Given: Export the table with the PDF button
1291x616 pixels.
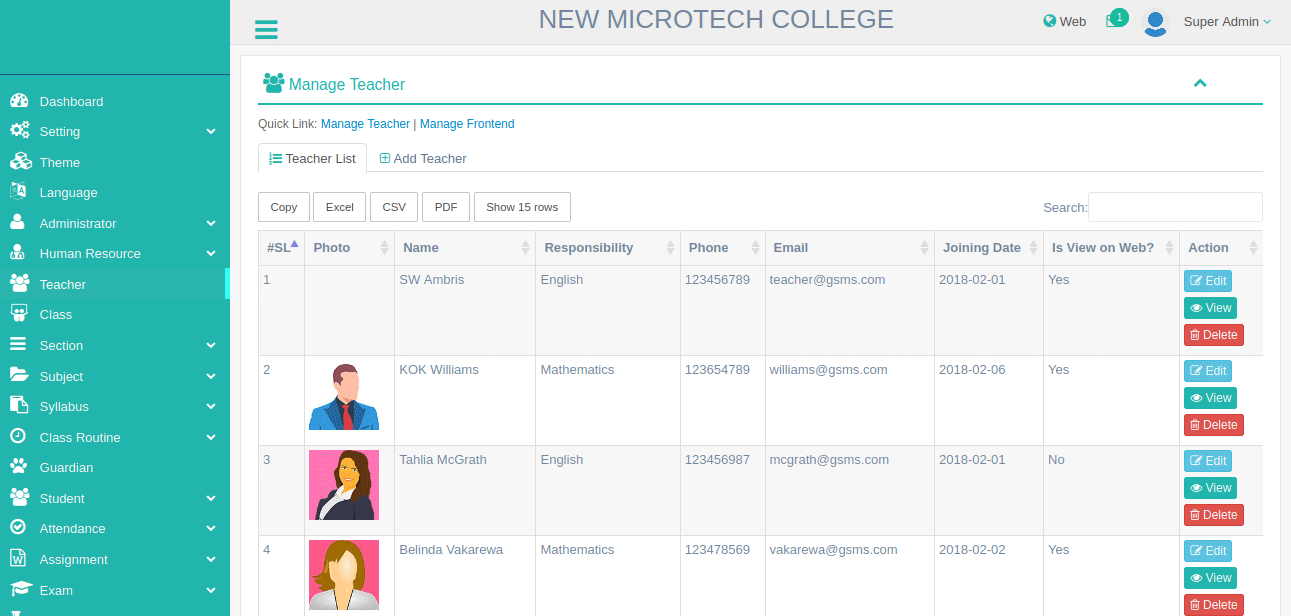Looking at the screenshot, I should [x=446, y=207].
